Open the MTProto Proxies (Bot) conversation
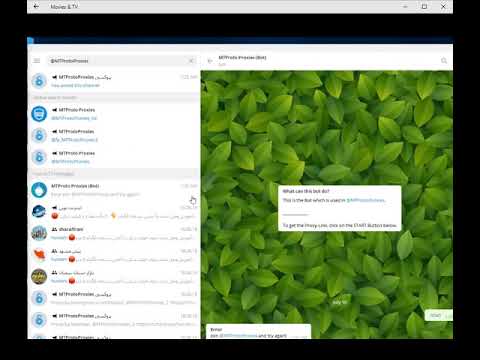The width and height of the screenshot is (480, 360). tap(114, 190)
